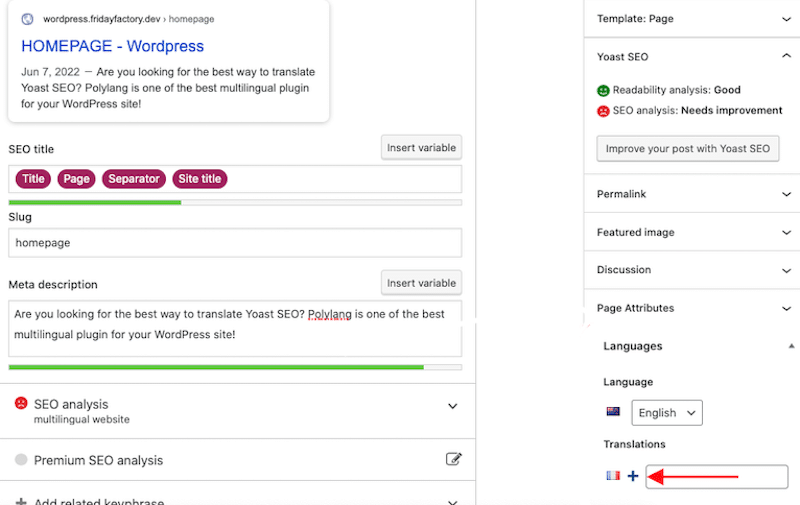Click the Premium SEO analysis label
The width and height of the screenshot is (800, 505).
[98, 460]
